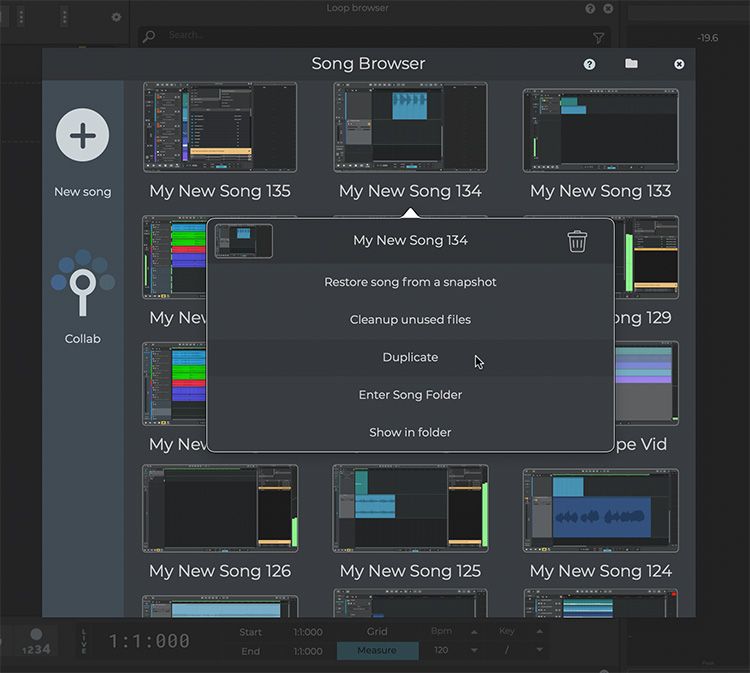Toggle the Grid button in transport

pos(376,632)
